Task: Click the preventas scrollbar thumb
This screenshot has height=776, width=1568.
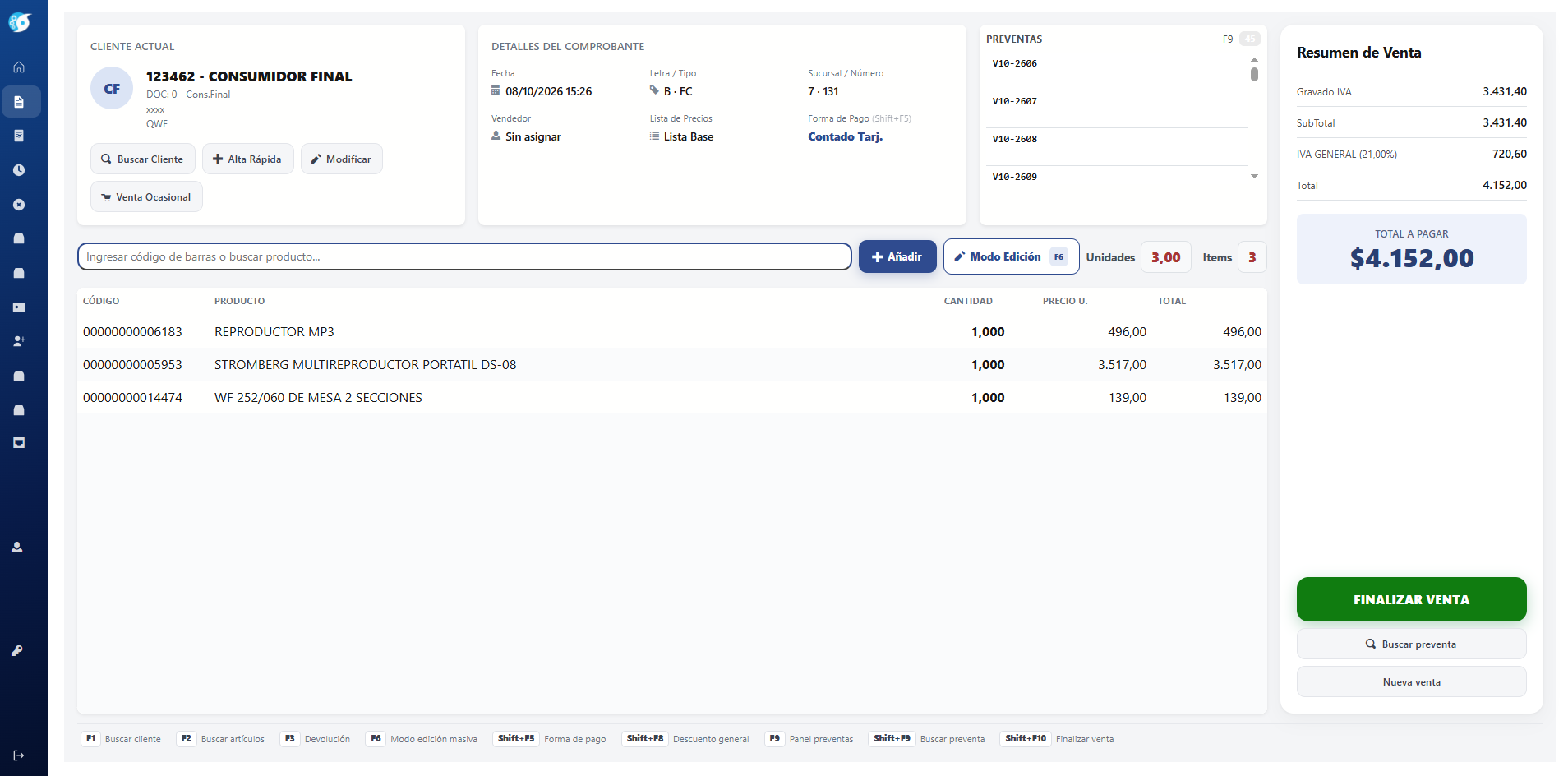Action: [x=1254, y=74]
